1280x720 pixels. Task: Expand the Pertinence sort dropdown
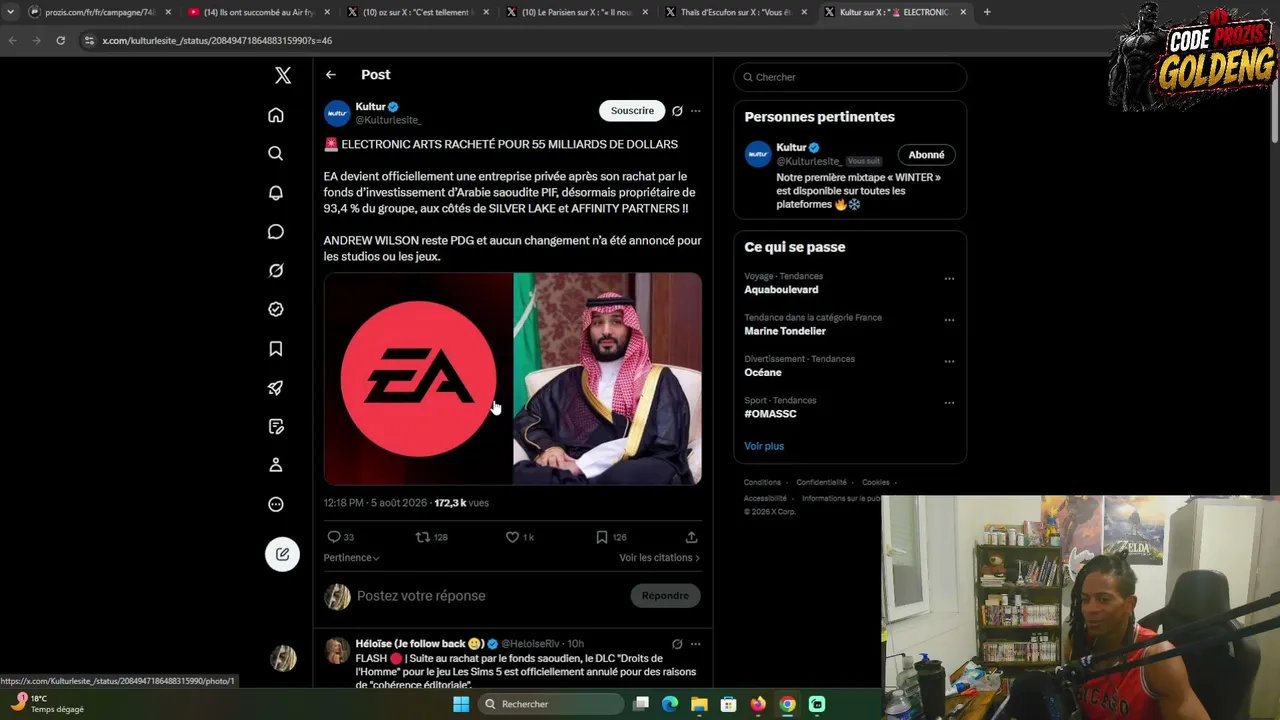coord(352,558)
